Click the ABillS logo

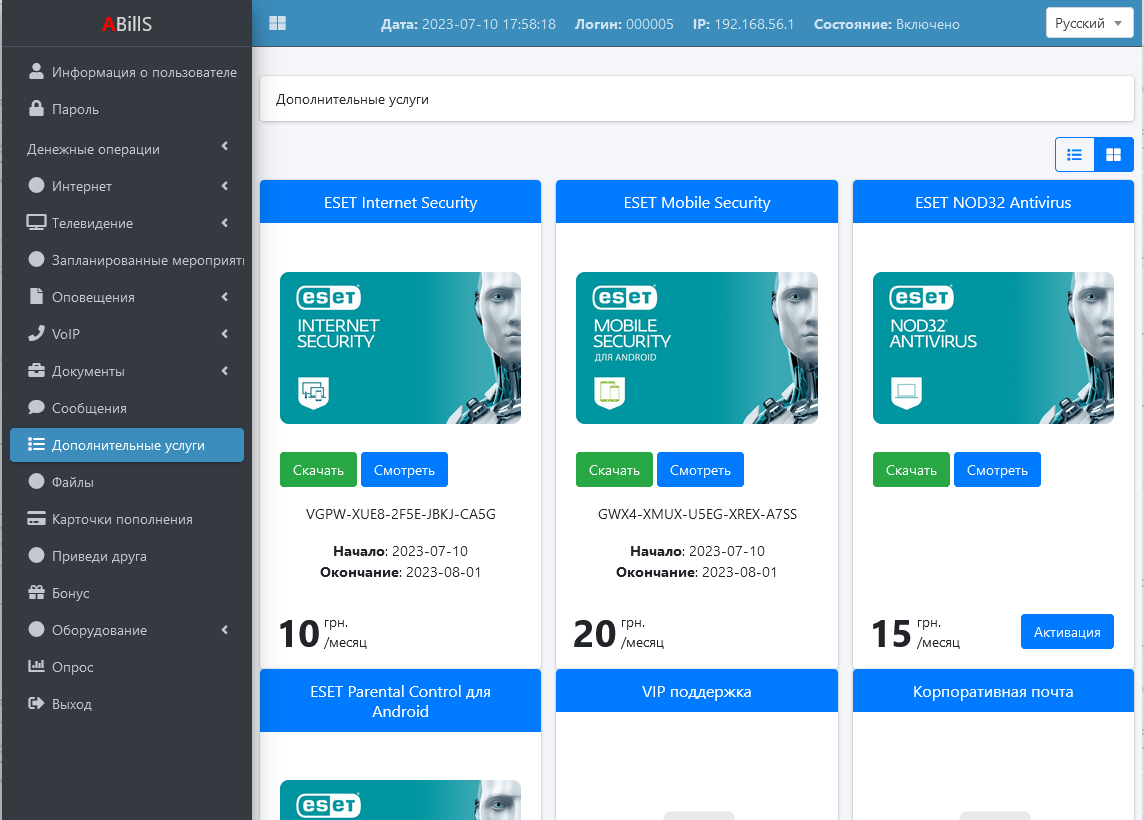pyautogui.click(x=127, y=23)
